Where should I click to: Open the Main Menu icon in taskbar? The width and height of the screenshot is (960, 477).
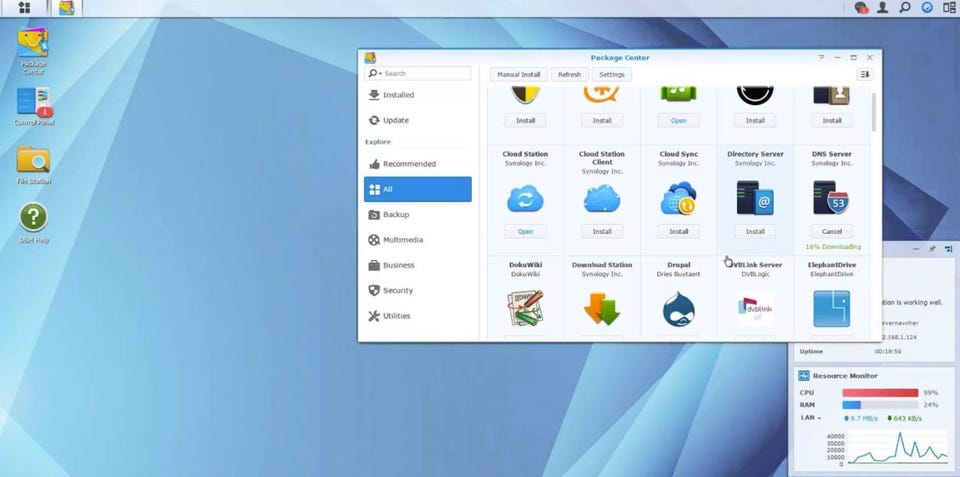click(24, 8)
